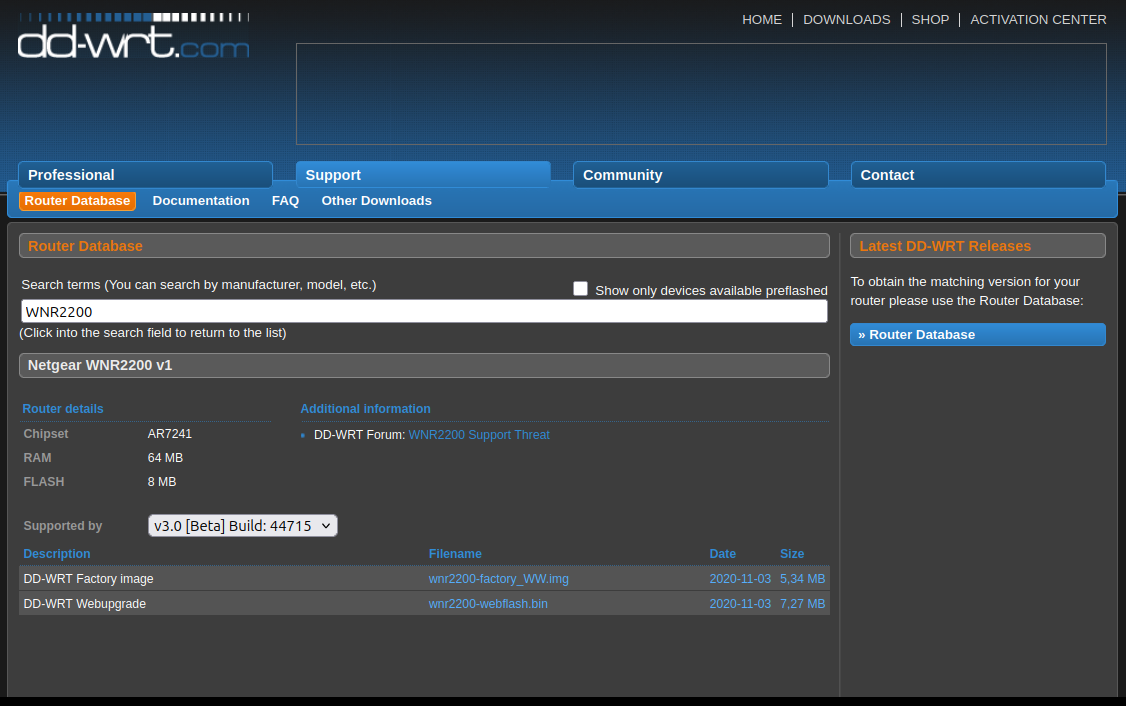
Task: Click the Date column header
Action: [722, 554]
